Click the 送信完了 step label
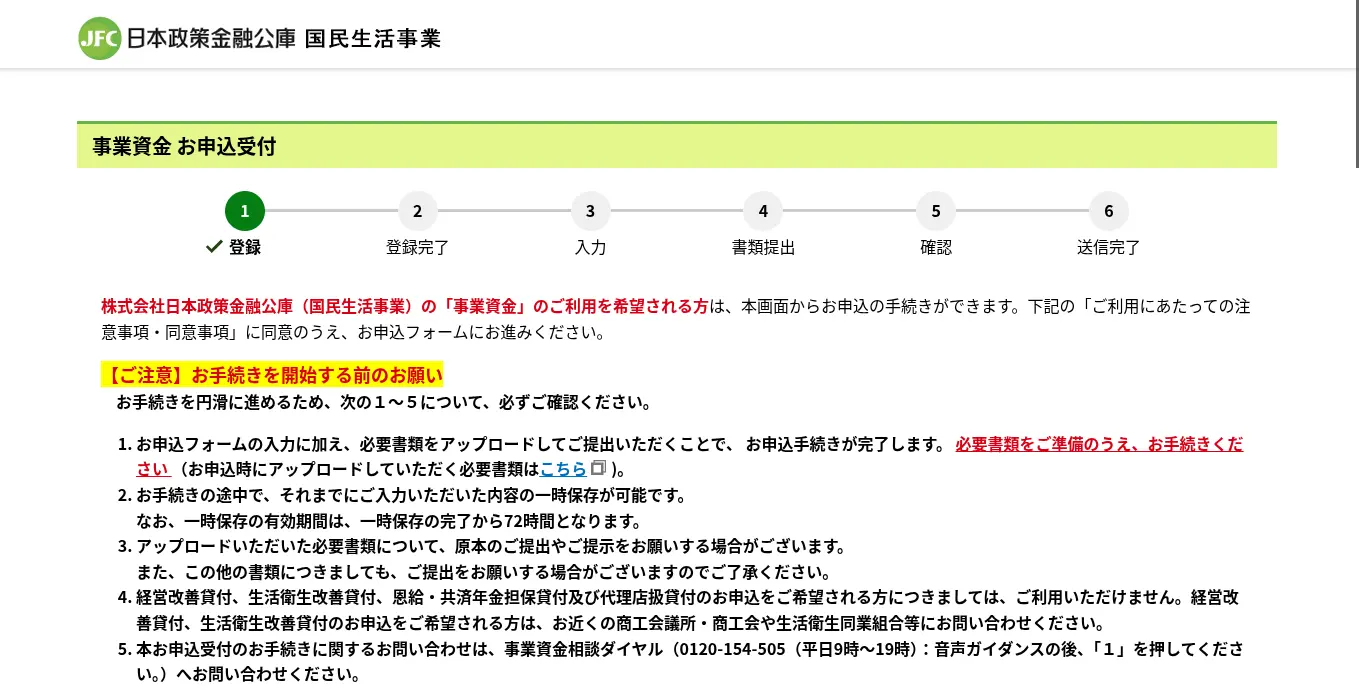The width and height of the screenshot is (1359, 697). 1109,248
